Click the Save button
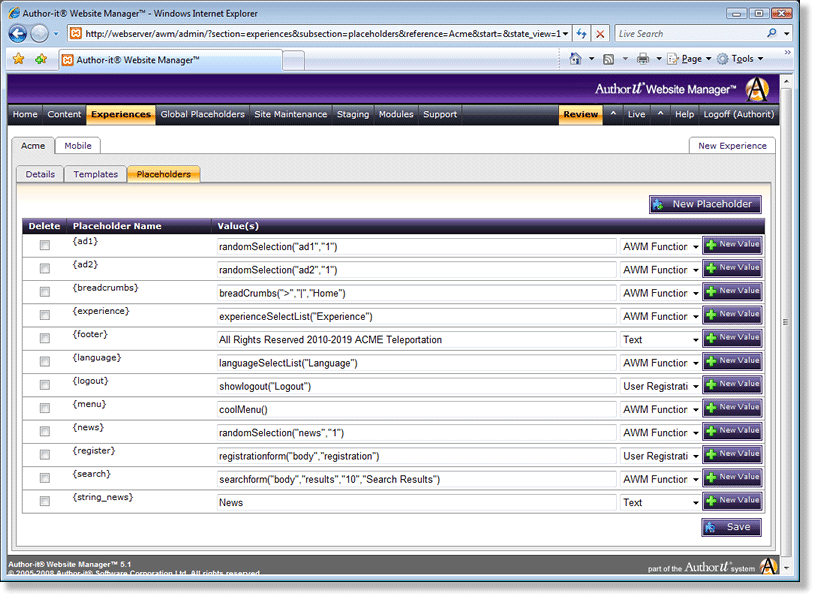The width and height of the screenshot is (820, 602). pyautogui.click(x=731, y=527)
